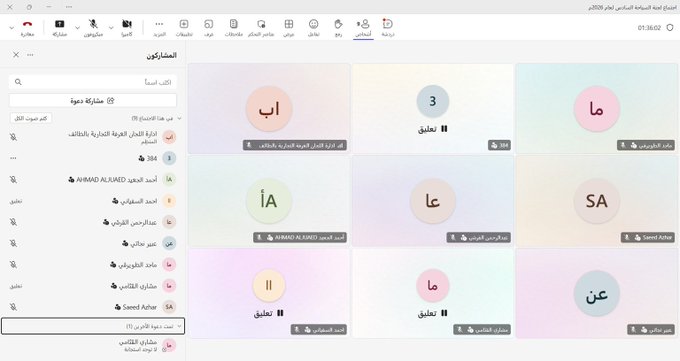Raise hand using رفع button
This screenshot has height=361, width=680.
pyautogui.click(x=338, y=27)
